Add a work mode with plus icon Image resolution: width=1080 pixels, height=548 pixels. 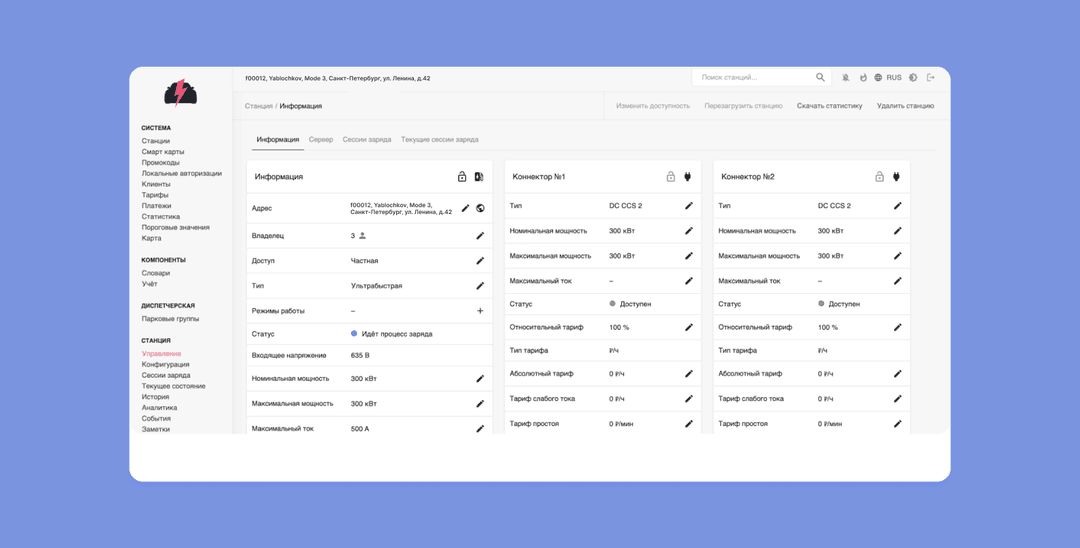pyautogui.click(x=480, y=310)
